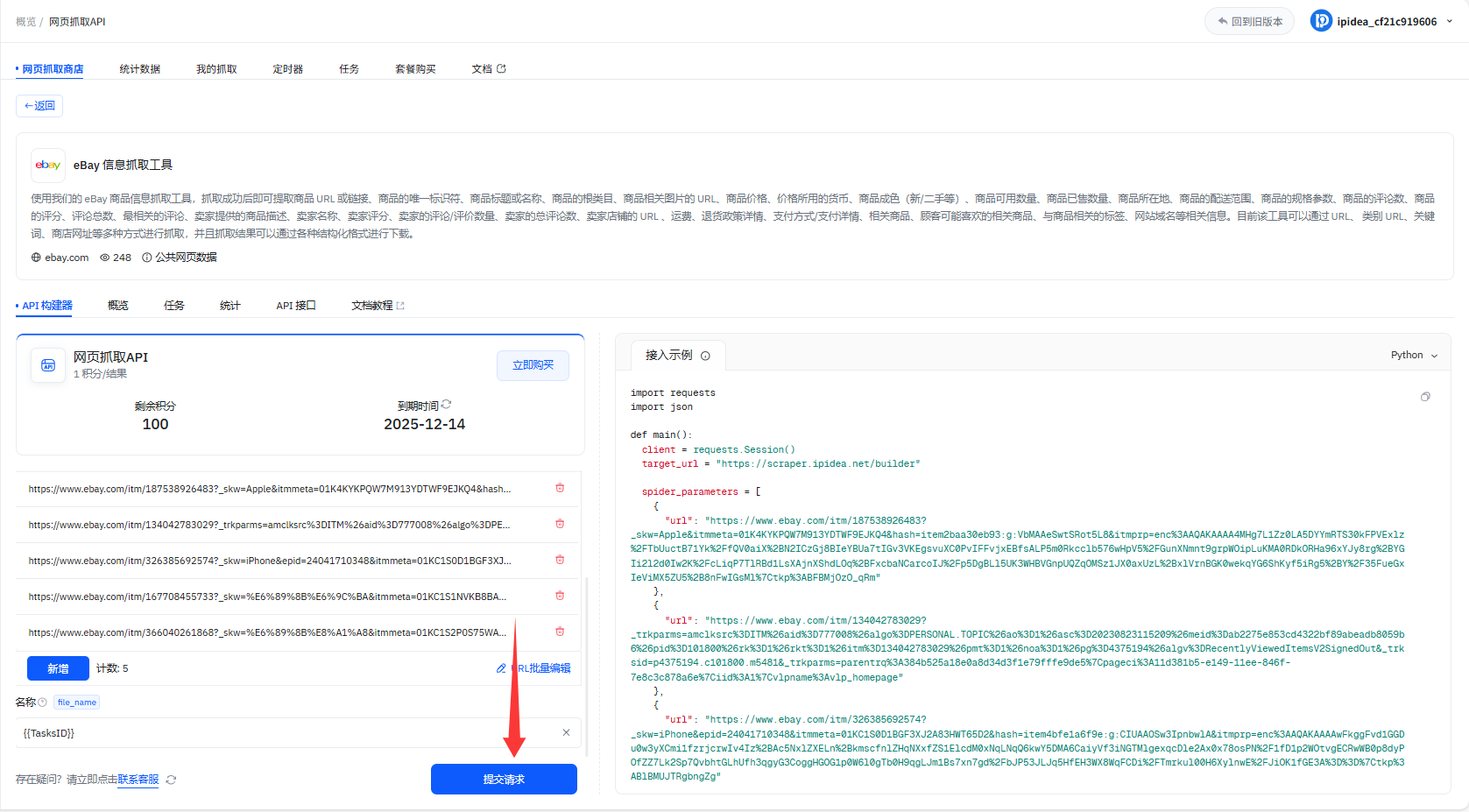Open URL批量编辑 batch edit
Screen dimensions: 1469x812
[x=533, y=668]
